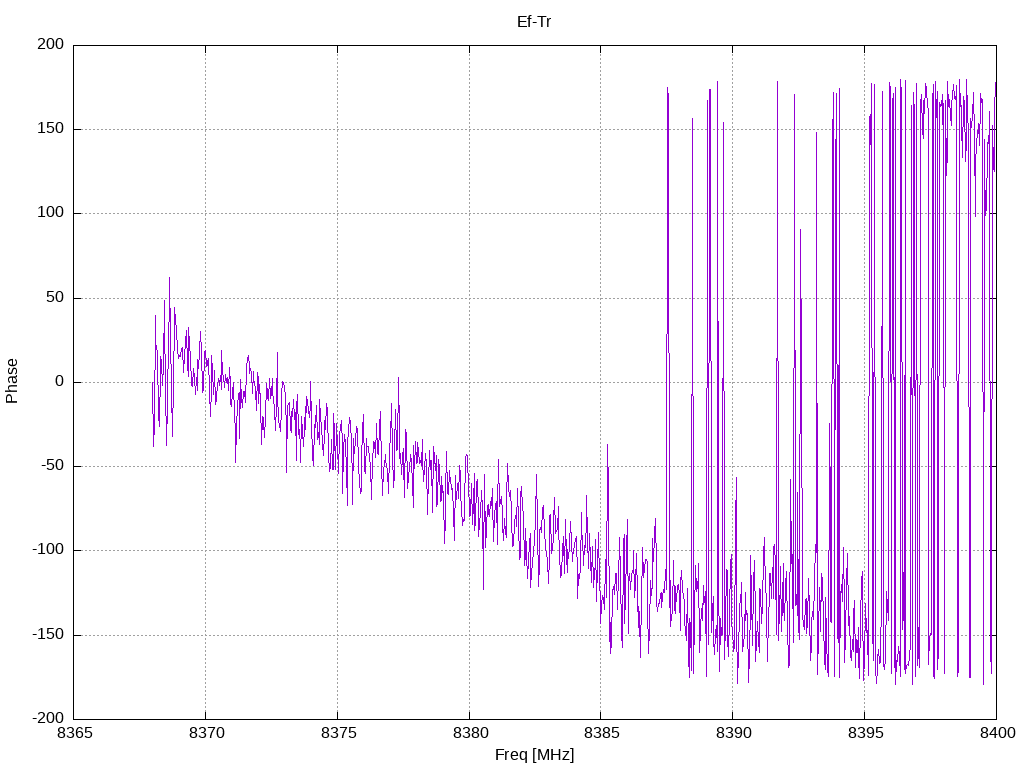This screenshot has width=1024, height=768.
Task: Click x-axis tick label "8395"
Action: pos(865,733)
